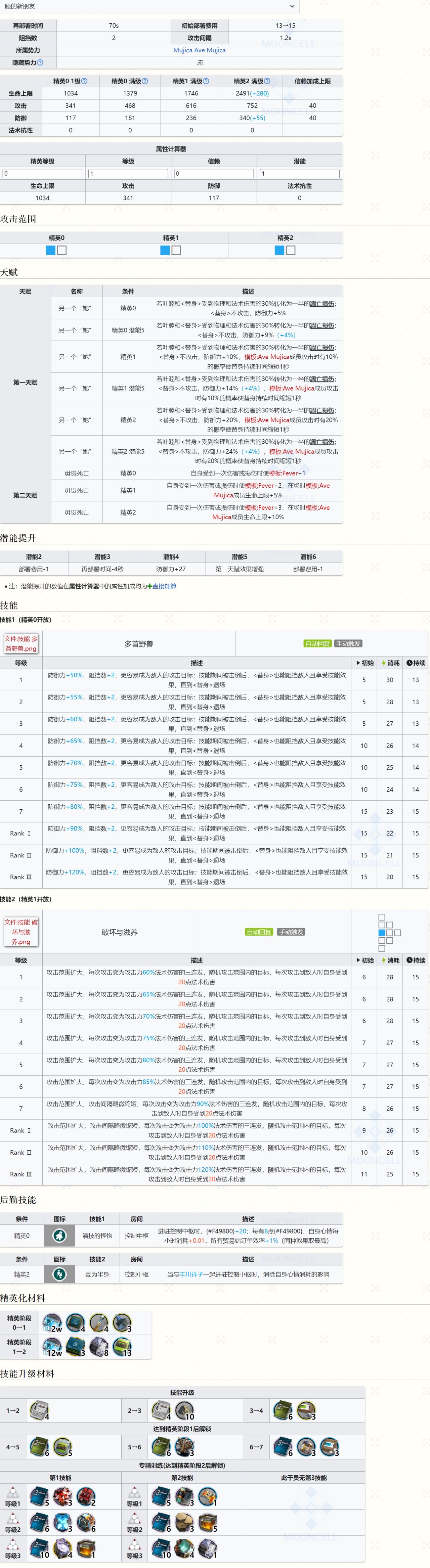The image size is (430, 1568).
Task: Click the help icon next to 精英0 1级
Action: tap(84, 81)
